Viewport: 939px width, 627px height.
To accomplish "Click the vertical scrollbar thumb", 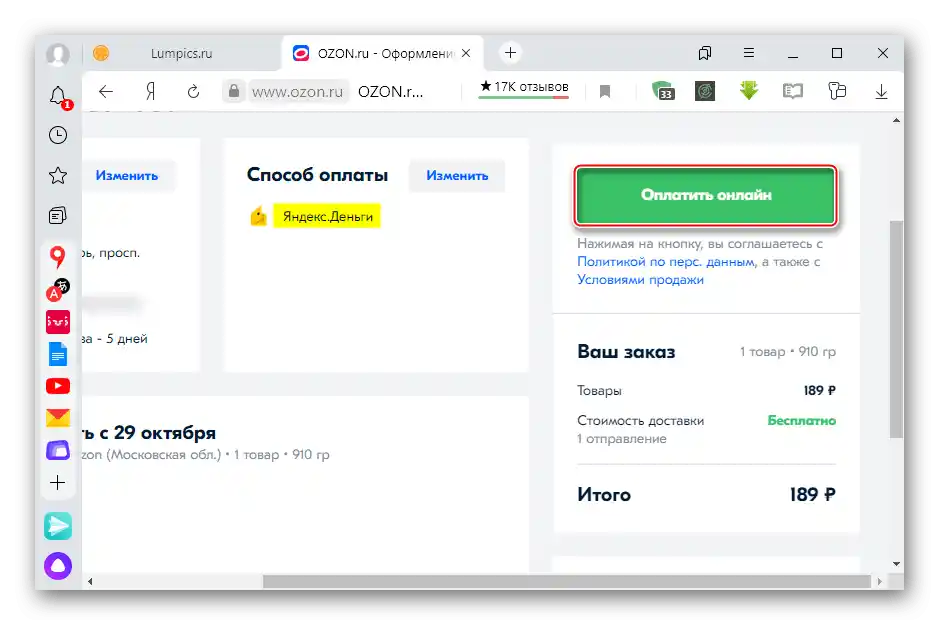I will click(896, 329).
